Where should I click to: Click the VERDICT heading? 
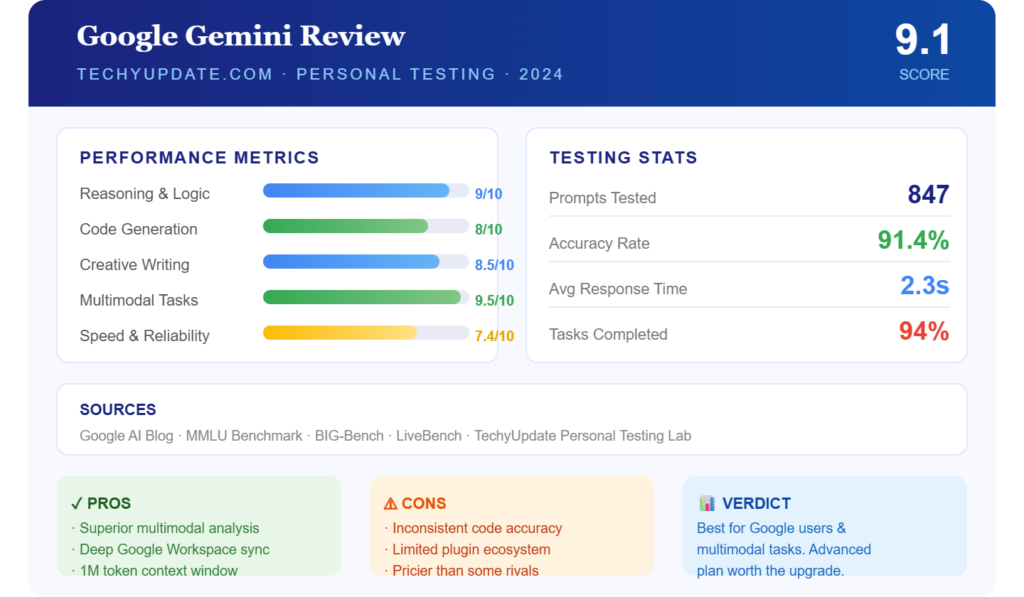[756, 504]
